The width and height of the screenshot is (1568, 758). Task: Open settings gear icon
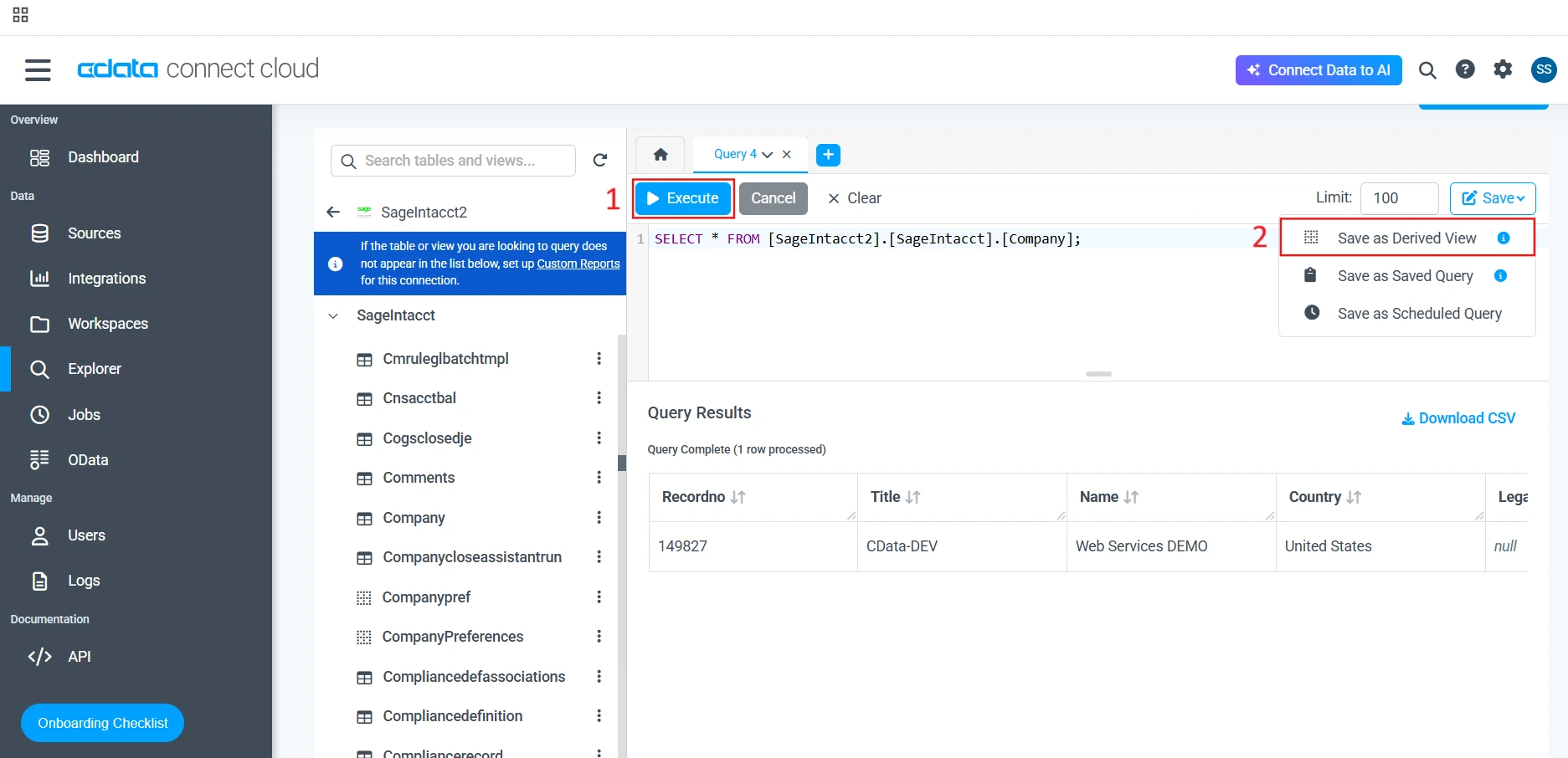pos(1503,69)
